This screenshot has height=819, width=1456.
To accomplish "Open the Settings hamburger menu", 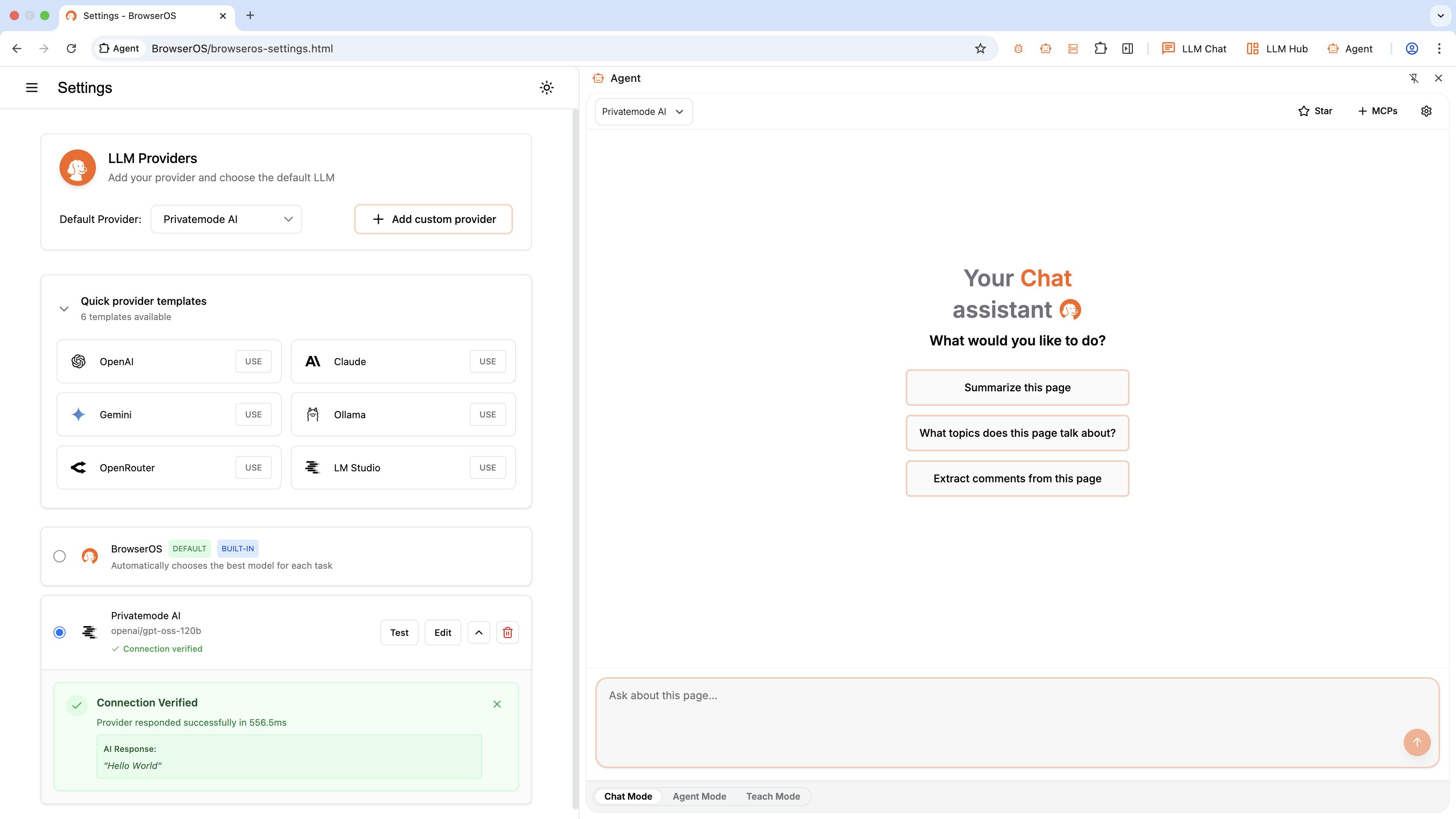I will (31, 88).
